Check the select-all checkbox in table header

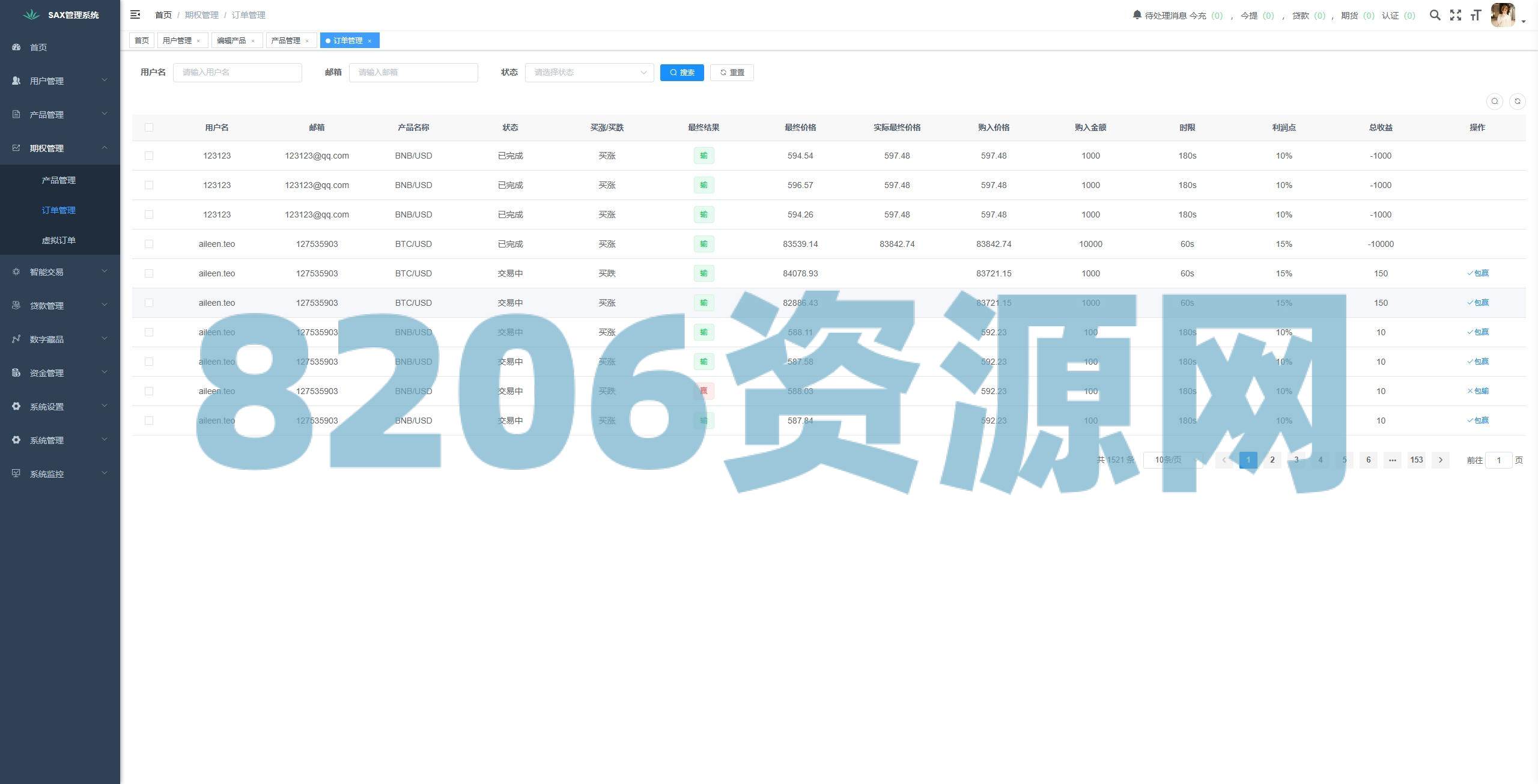[x=149, y=127]
